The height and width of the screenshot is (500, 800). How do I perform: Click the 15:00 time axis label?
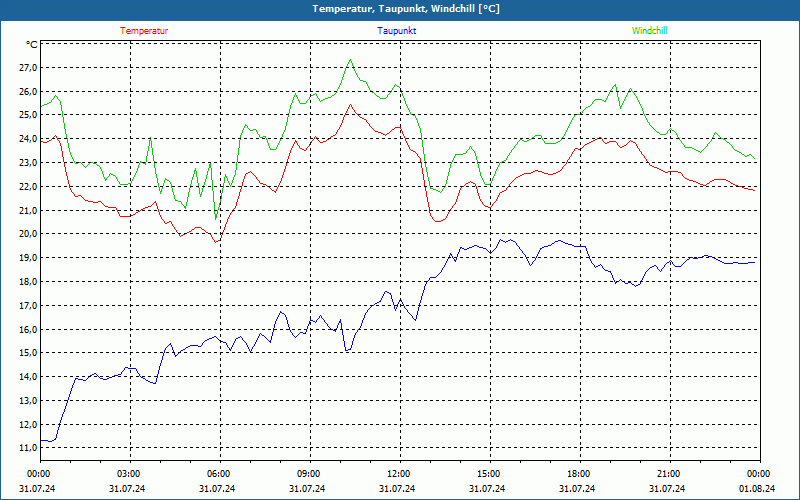[x=489, y=474]
